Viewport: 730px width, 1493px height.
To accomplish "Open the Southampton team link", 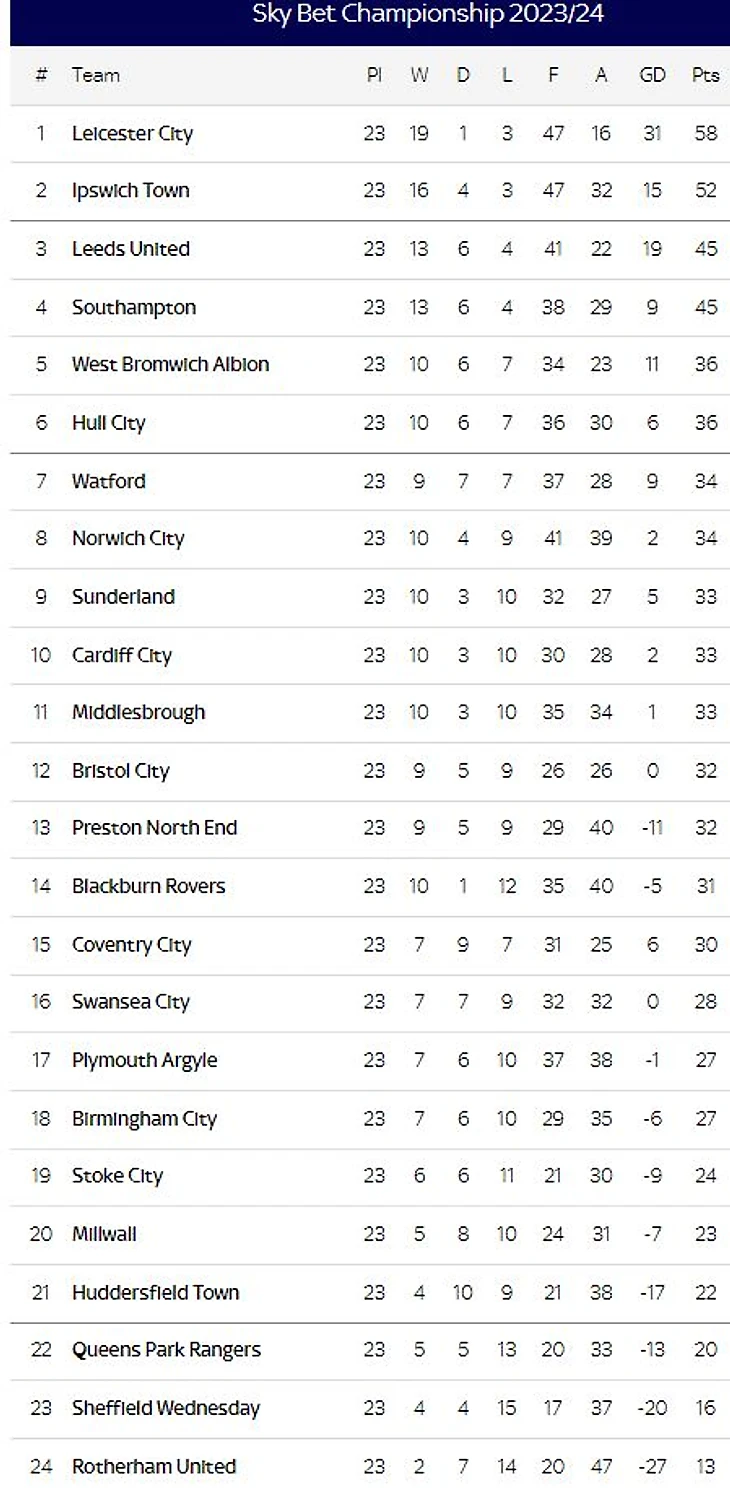I will click(133, 307).
